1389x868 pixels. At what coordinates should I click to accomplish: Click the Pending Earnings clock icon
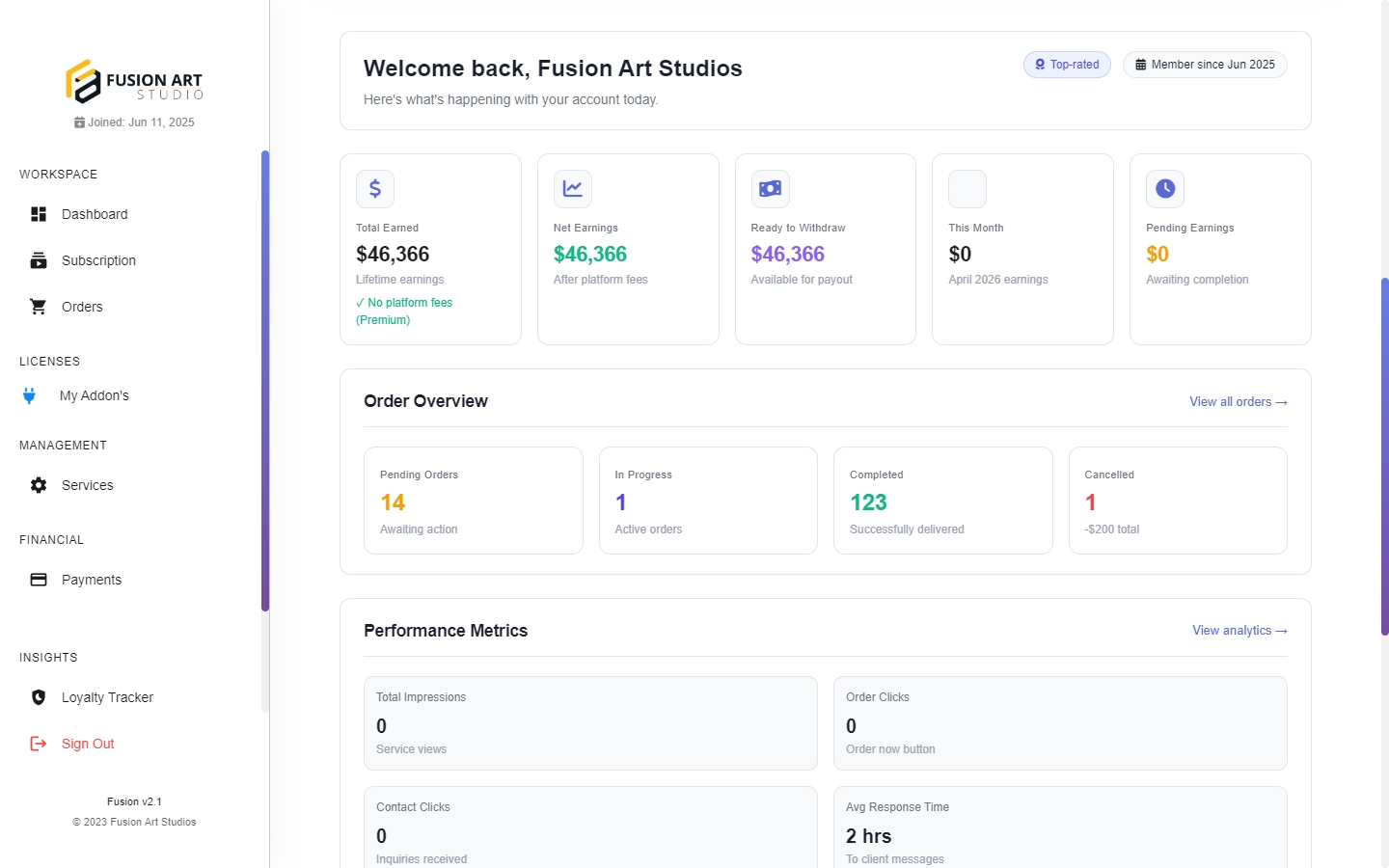coord(1165,189)
